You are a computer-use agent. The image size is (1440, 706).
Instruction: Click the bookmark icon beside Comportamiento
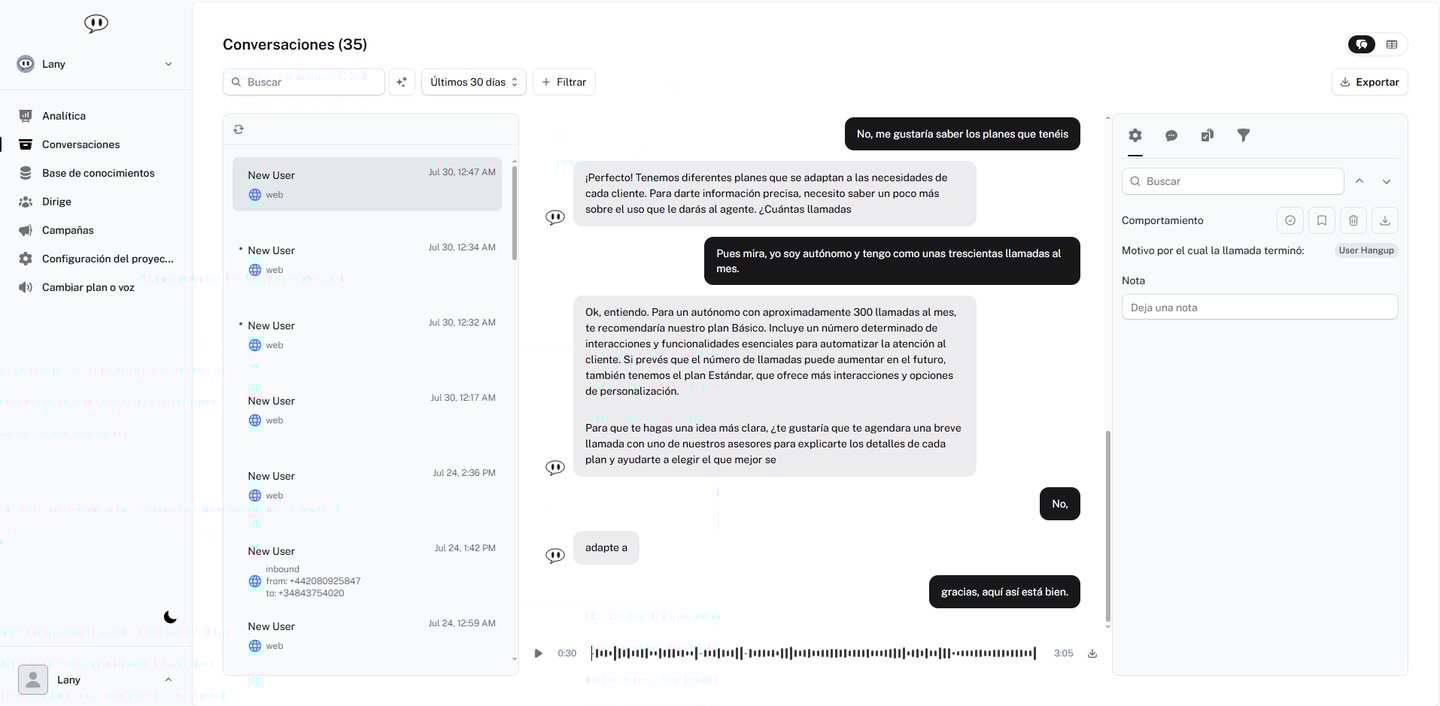(1321, 220)
